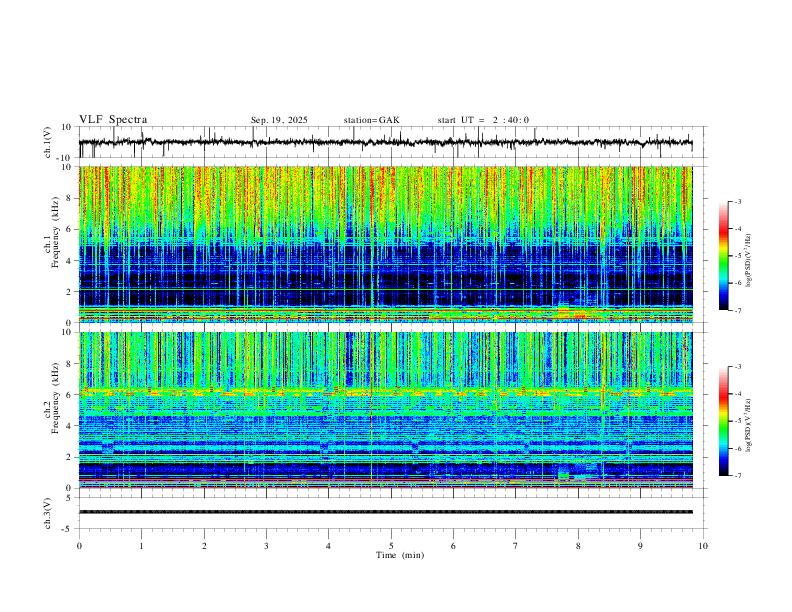
Task: Click the 'ch.1(V)' waveform axis label
Action: [48, 142]
